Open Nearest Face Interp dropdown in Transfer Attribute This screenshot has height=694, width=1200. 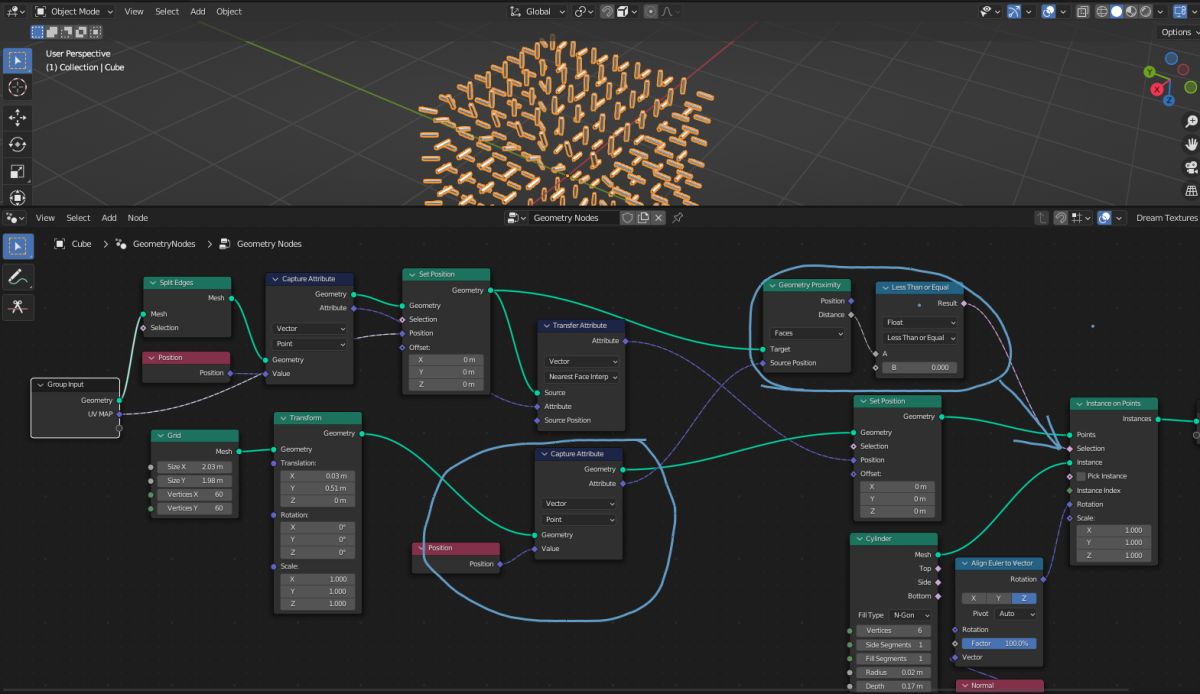point(583,376)
